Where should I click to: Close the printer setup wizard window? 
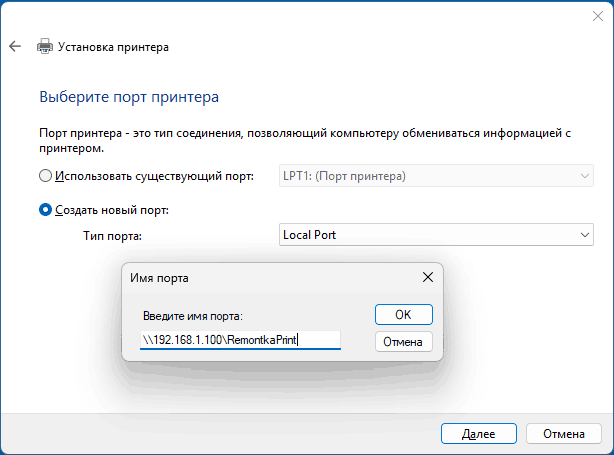598,16
